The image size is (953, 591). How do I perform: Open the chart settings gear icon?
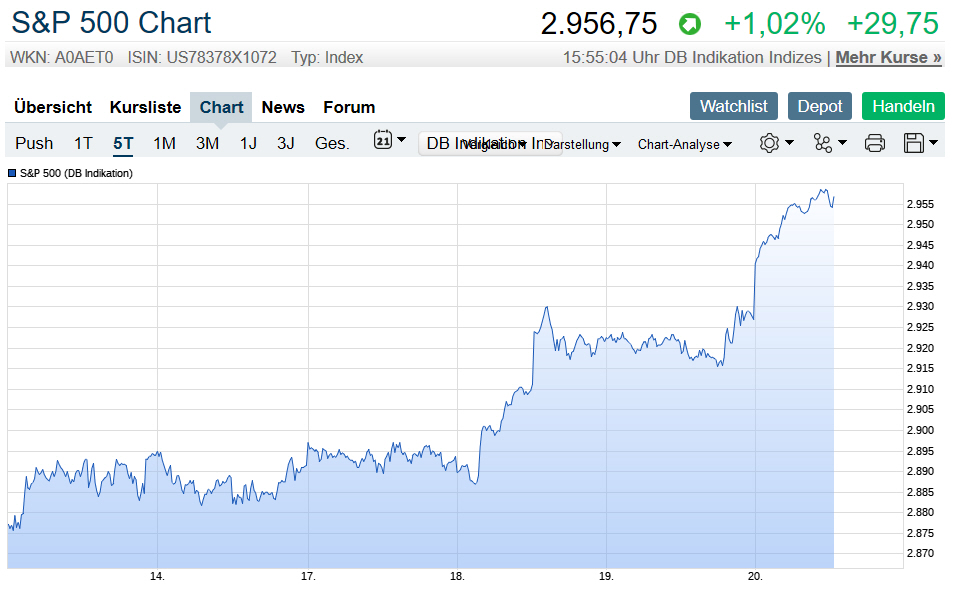point(769,143)
